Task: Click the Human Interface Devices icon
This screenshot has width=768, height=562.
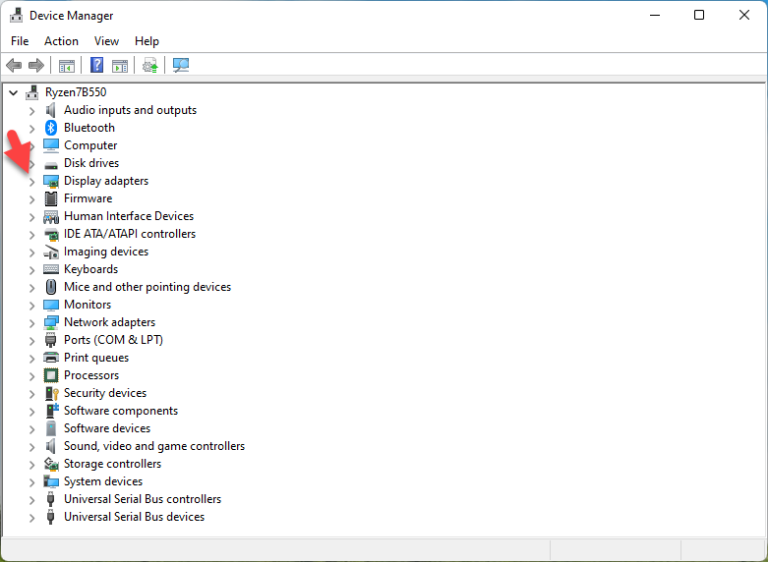Action: (x=51, y=217)
